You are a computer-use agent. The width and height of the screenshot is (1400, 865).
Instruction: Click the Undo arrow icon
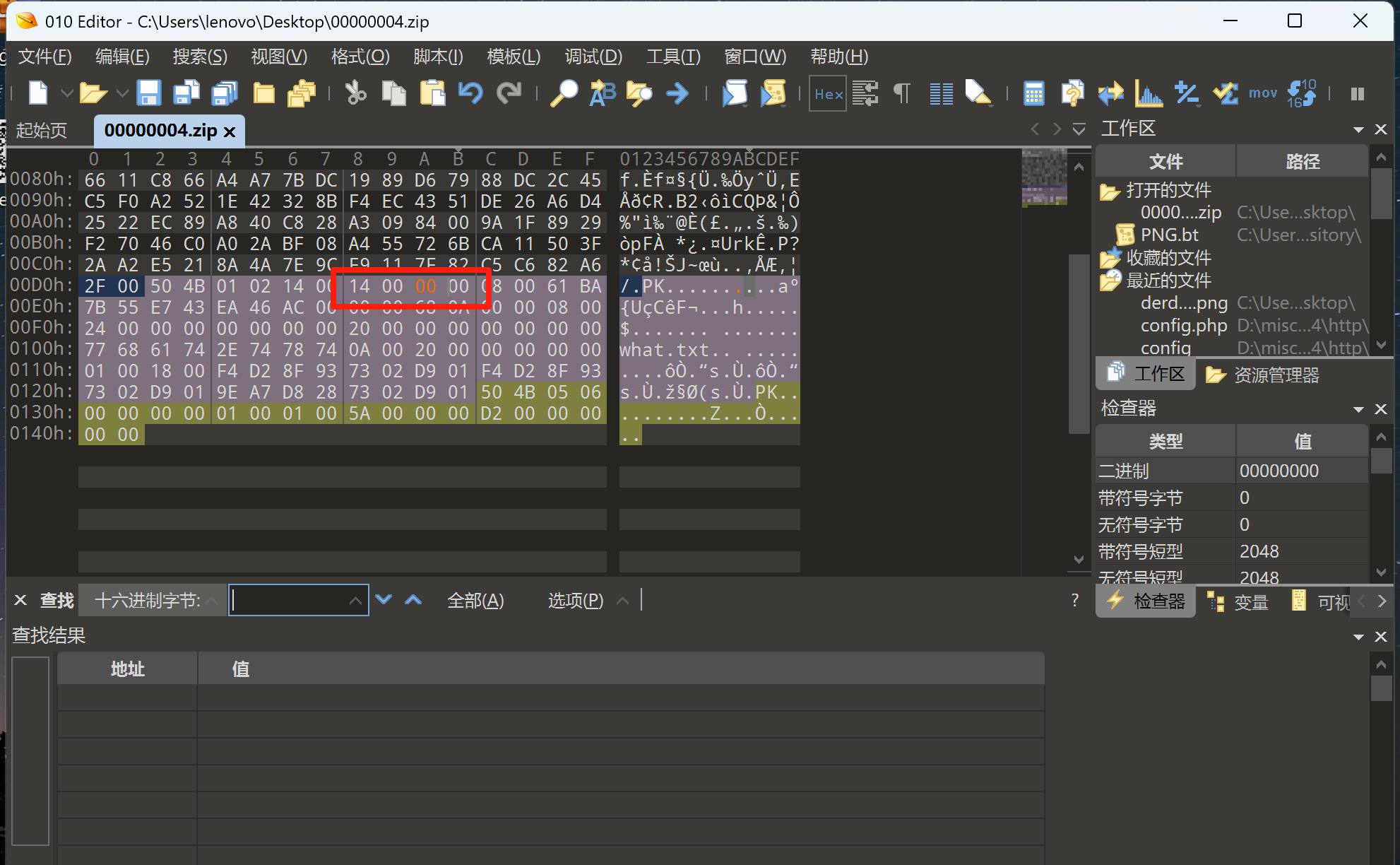[470, 93]
